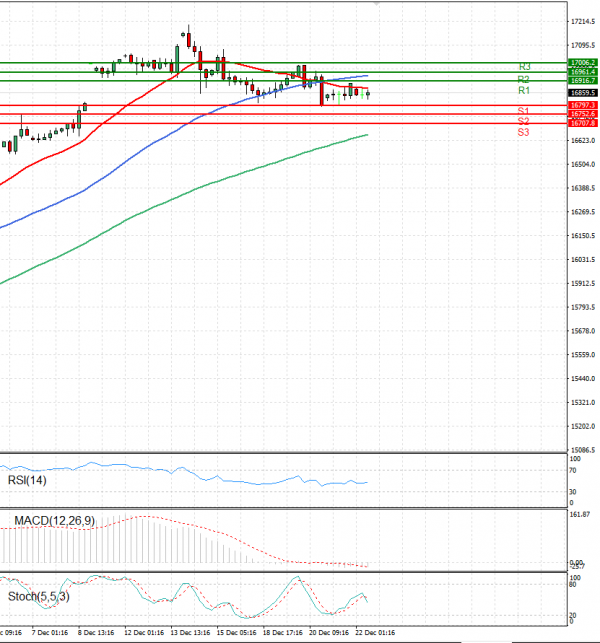The image size is (600, 643).
Task: Click the 15912.5 price axis value
Action: tap(583, 283)
